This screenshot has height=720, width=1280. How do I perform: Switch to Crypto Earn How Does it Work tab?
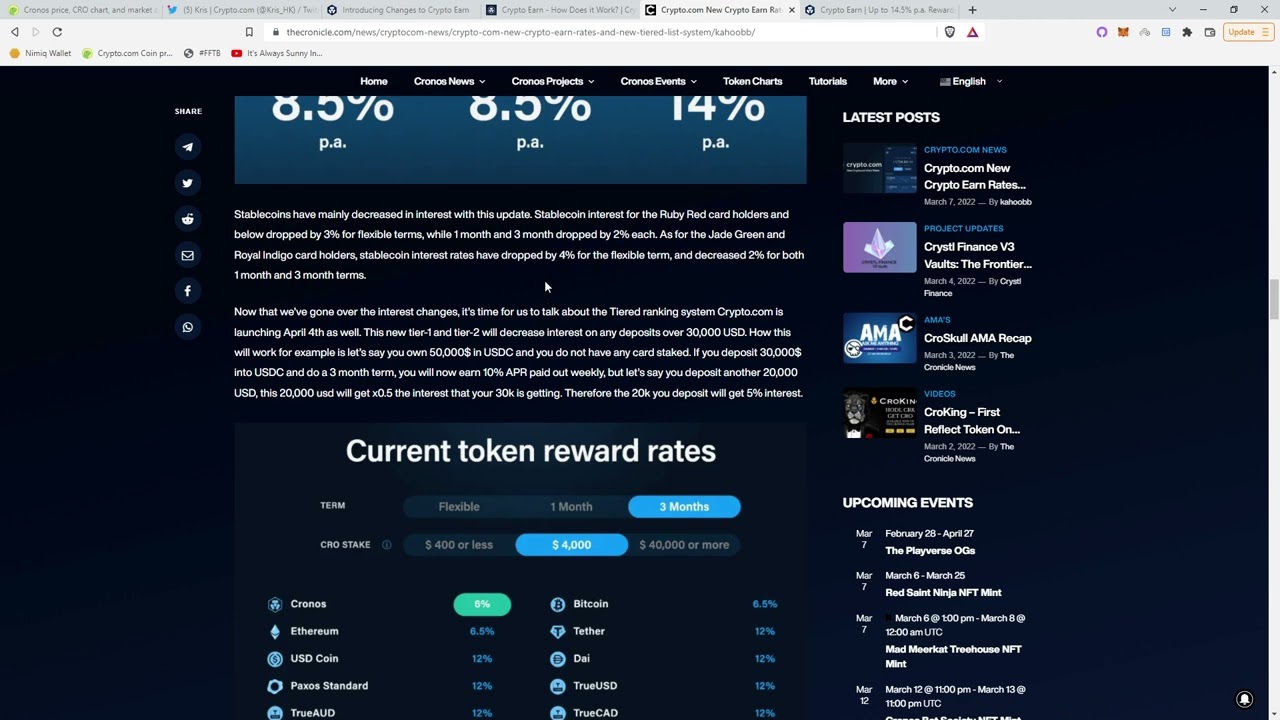(558, 10)
